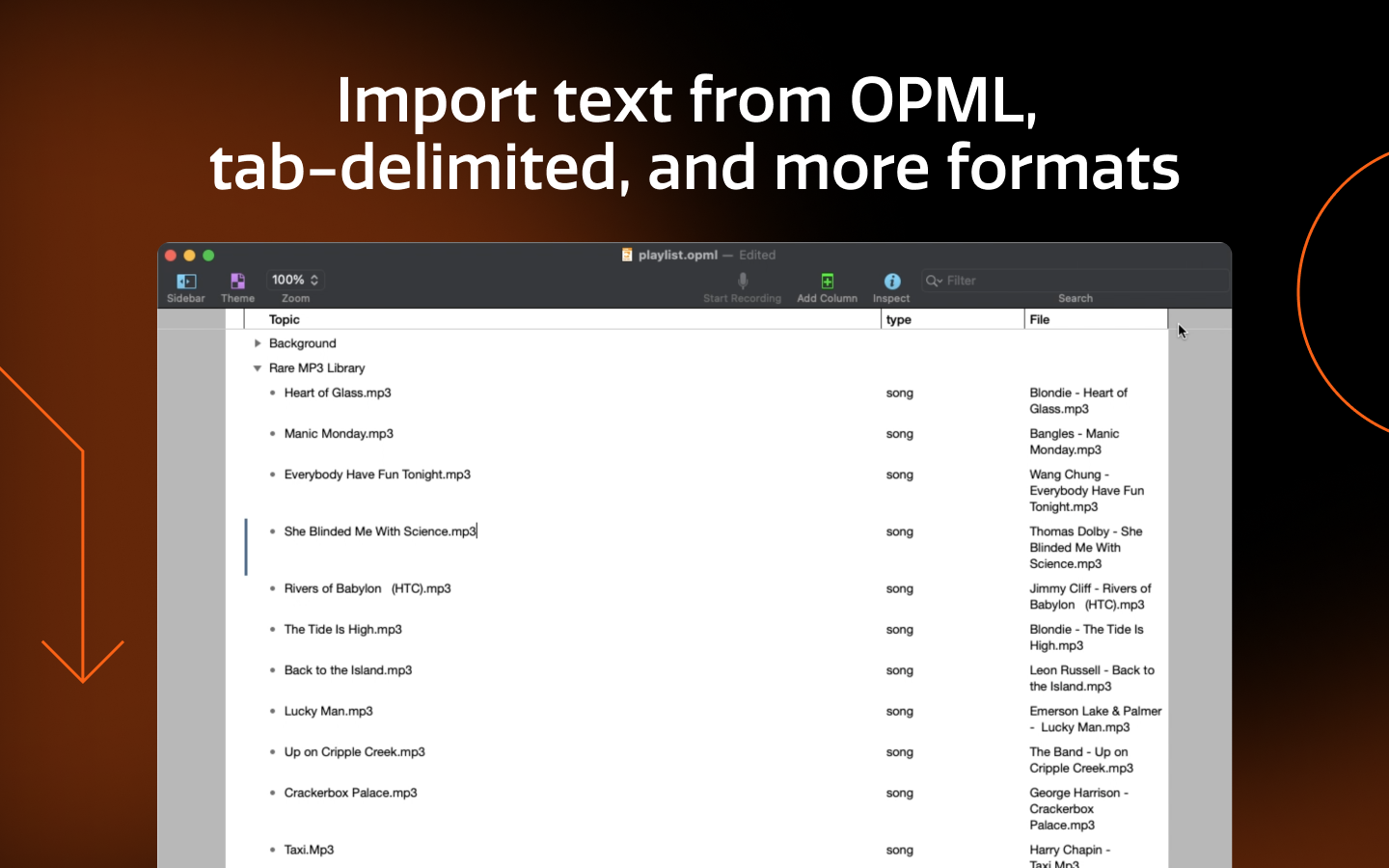
Task: Click File cell 'Emerson Lake & Palmer - Lucky Man.mp3'
Action: coord(1096,719)
